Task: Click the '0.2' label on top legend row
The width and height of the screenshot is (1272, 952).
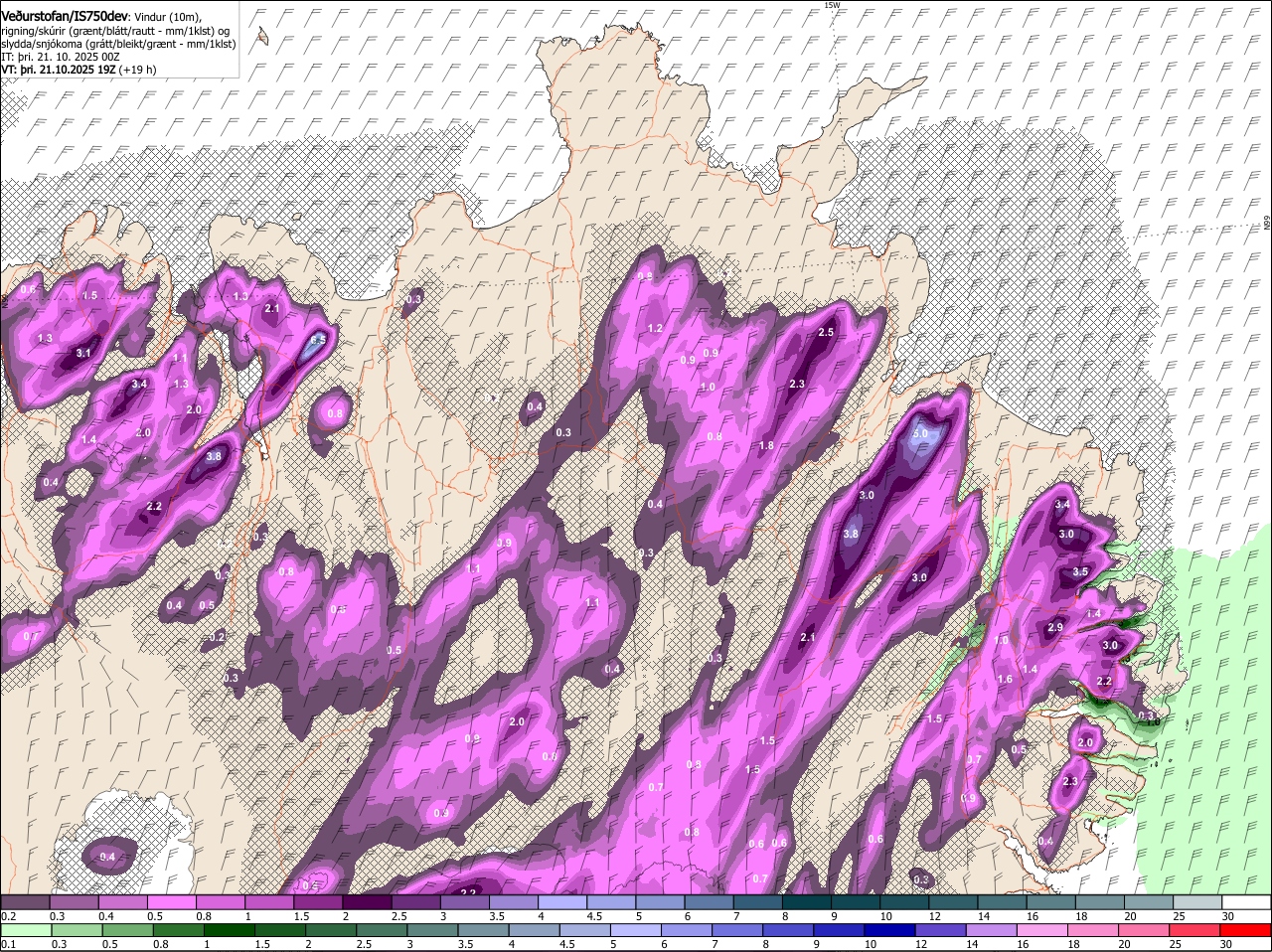Action: [8, 916]
